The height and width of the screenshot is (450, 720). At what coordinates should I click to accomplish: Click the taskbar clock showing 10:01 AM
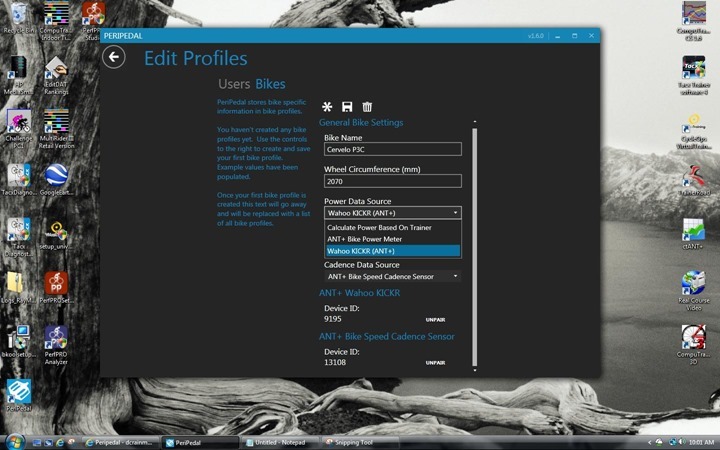701,442
